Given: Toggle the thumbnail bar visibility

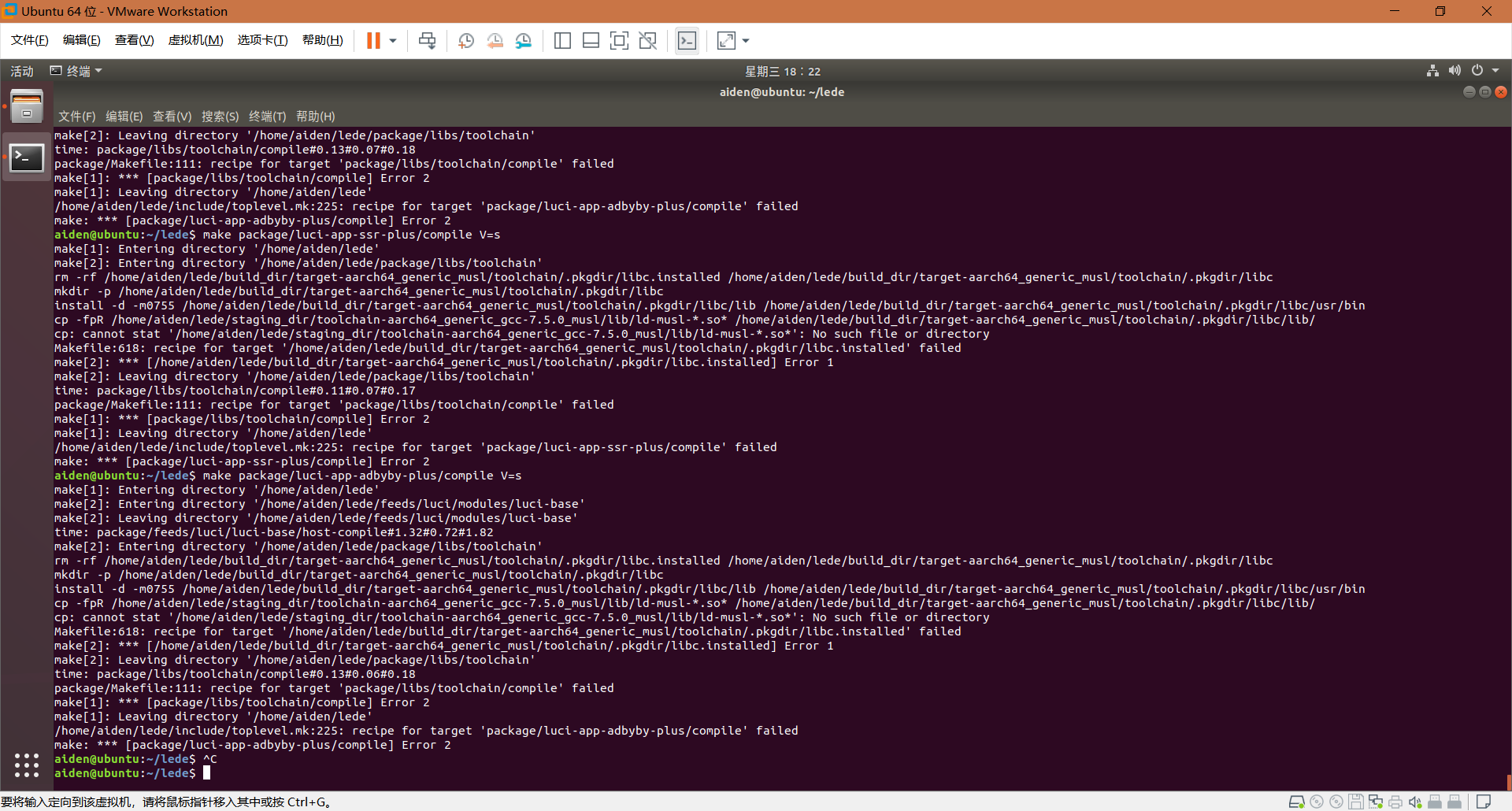Looking at the screenshot, I should (590, 40).
